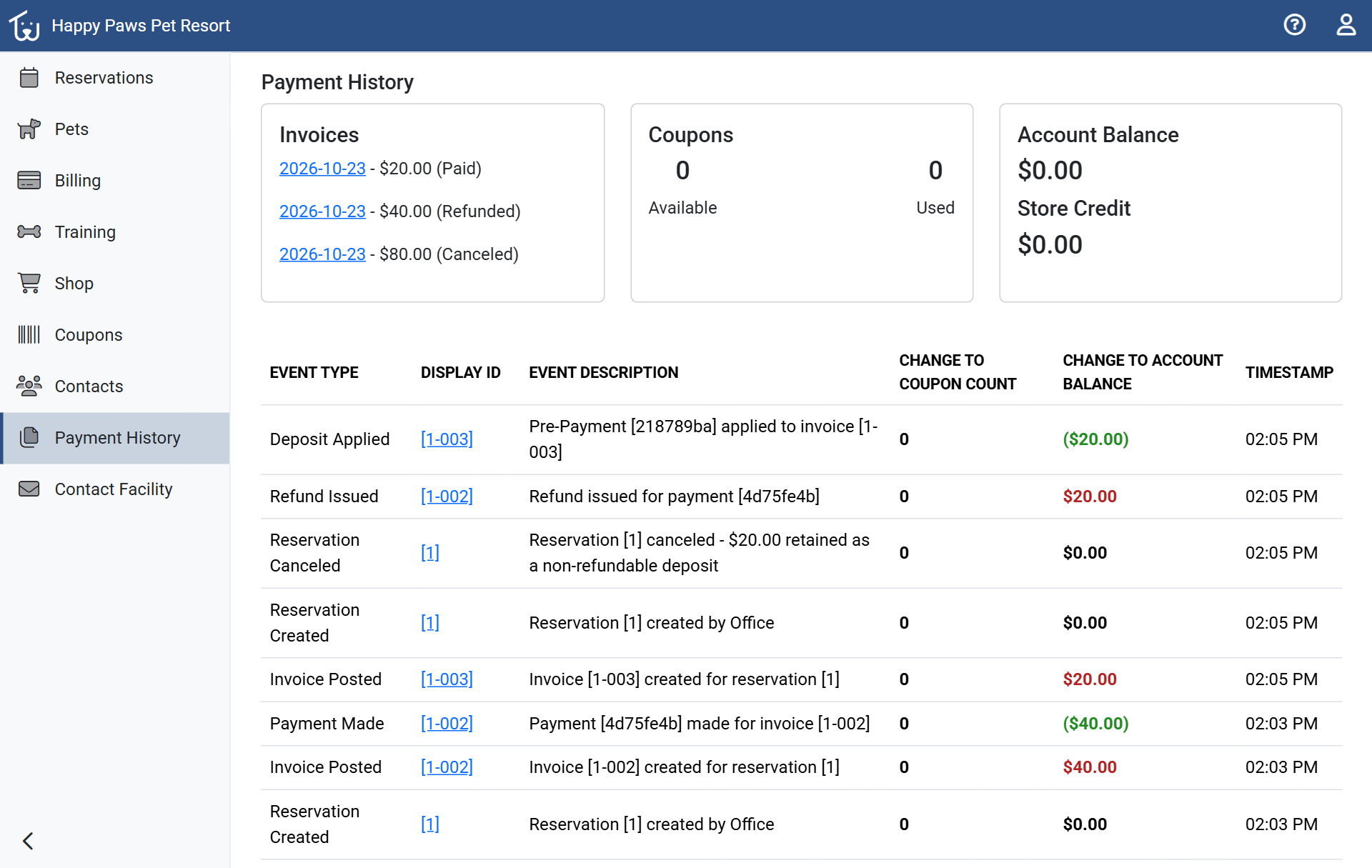Select Payment History in the sidebar
The image size is (1372, 868).
(x=115, y=438)
